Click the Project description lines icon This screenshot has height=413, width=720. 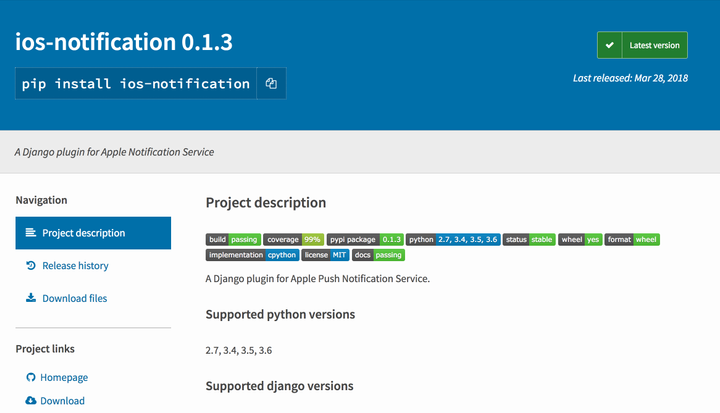click(x=31, y=233)
